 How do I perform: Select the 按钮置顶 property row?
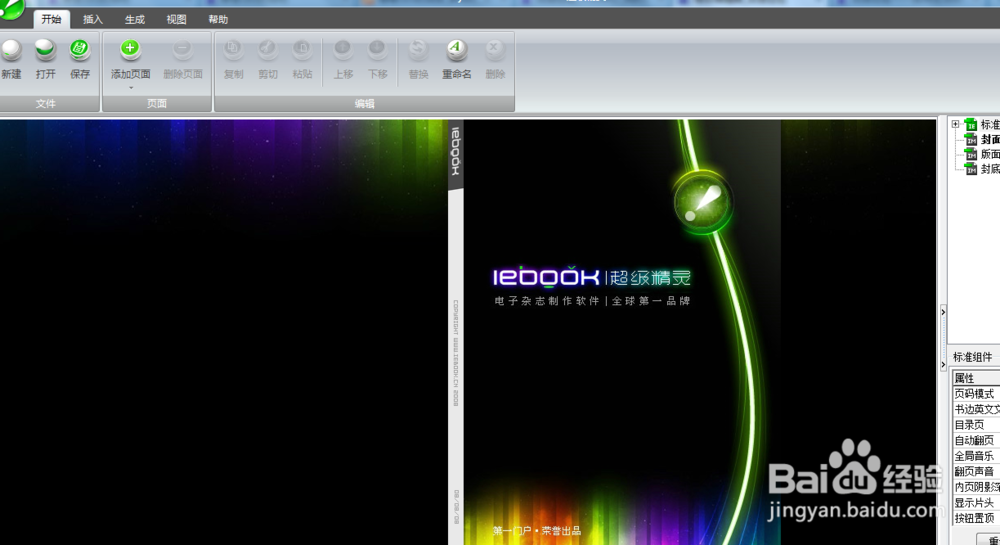click(x=976, y=518)
